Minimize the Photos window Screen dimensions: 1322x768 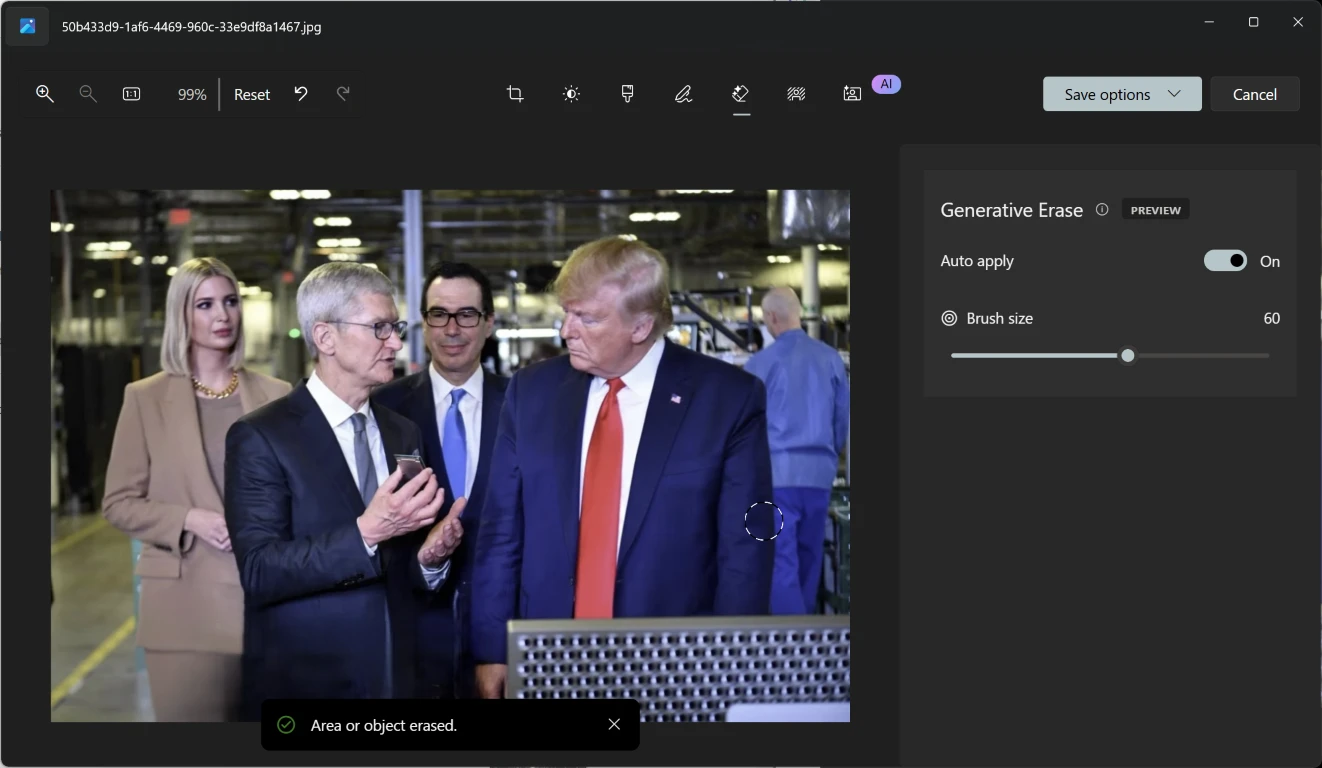click(1209, 22)
